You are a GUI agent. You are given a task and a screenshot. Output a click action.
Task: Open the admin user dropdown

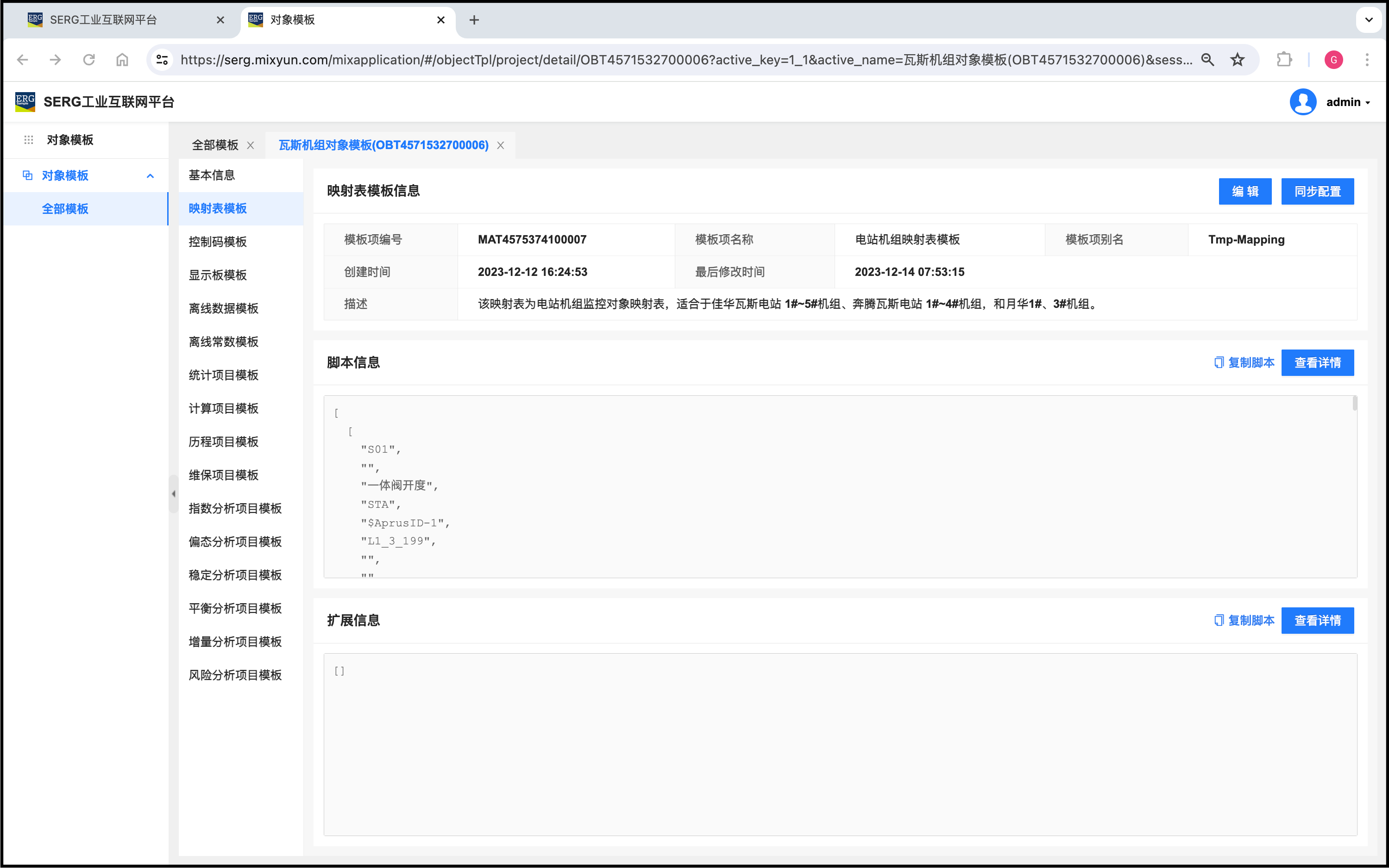[1347, 102]
